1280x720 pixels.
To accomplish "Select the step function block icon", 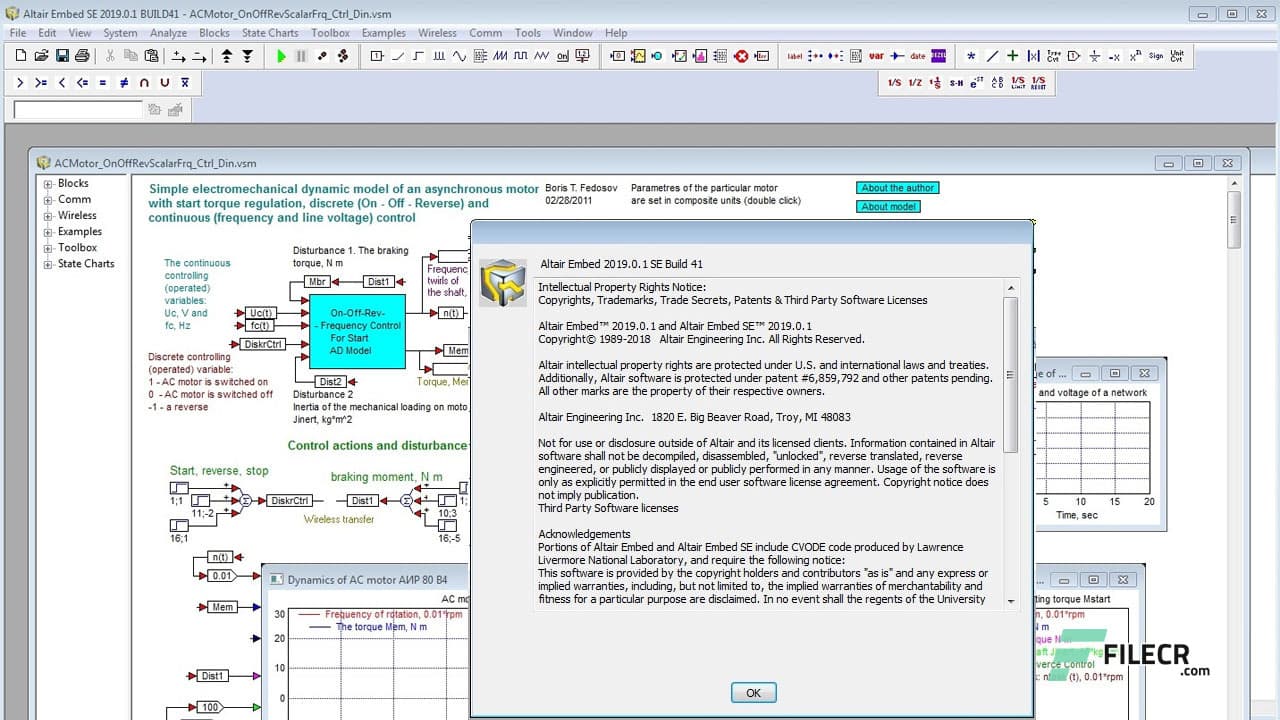I will point(419,56).
